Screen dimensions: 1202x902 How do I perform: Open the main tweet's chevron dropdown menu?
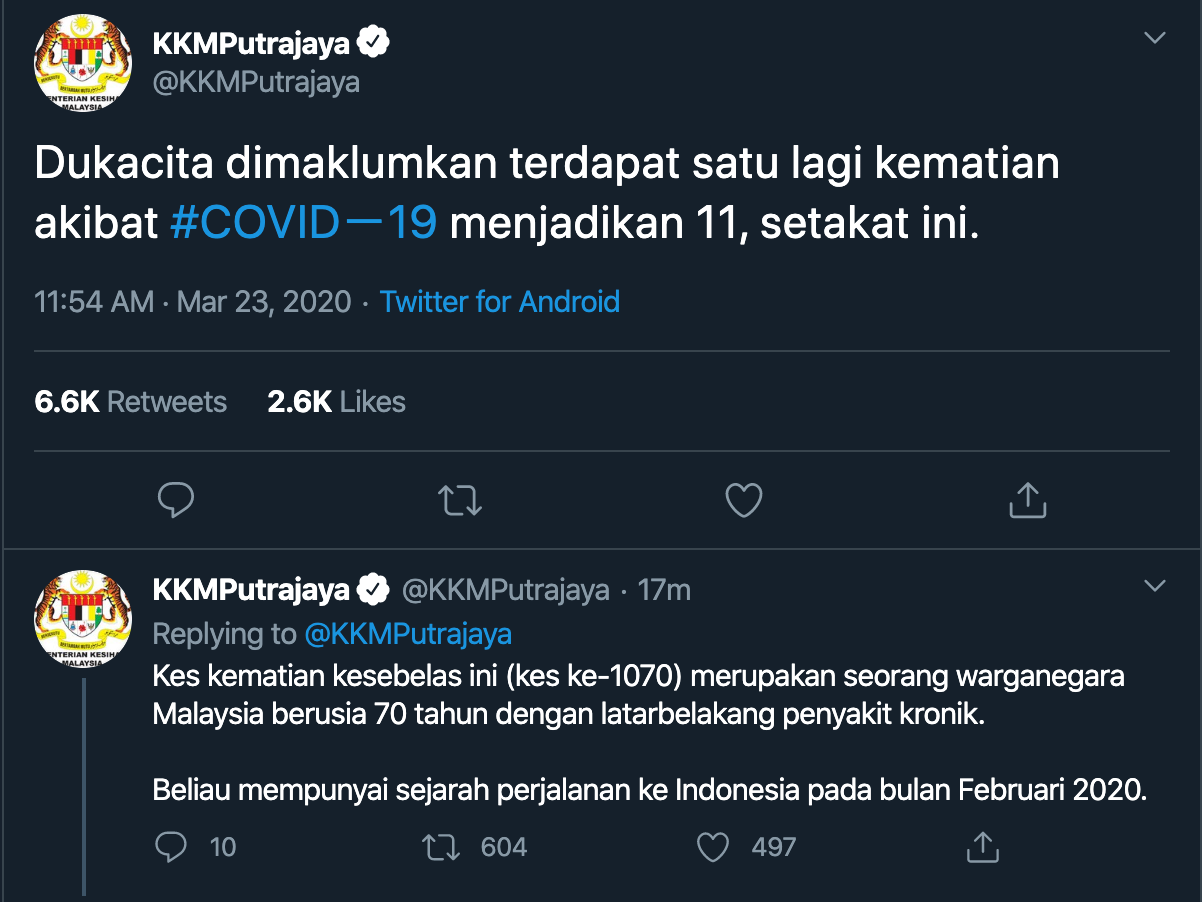tap(1155, 38)
